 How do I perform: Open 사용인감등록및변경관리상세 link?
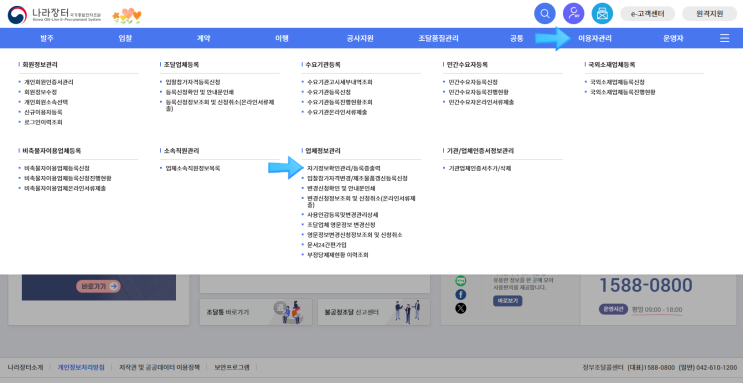[x=343, y=215]
